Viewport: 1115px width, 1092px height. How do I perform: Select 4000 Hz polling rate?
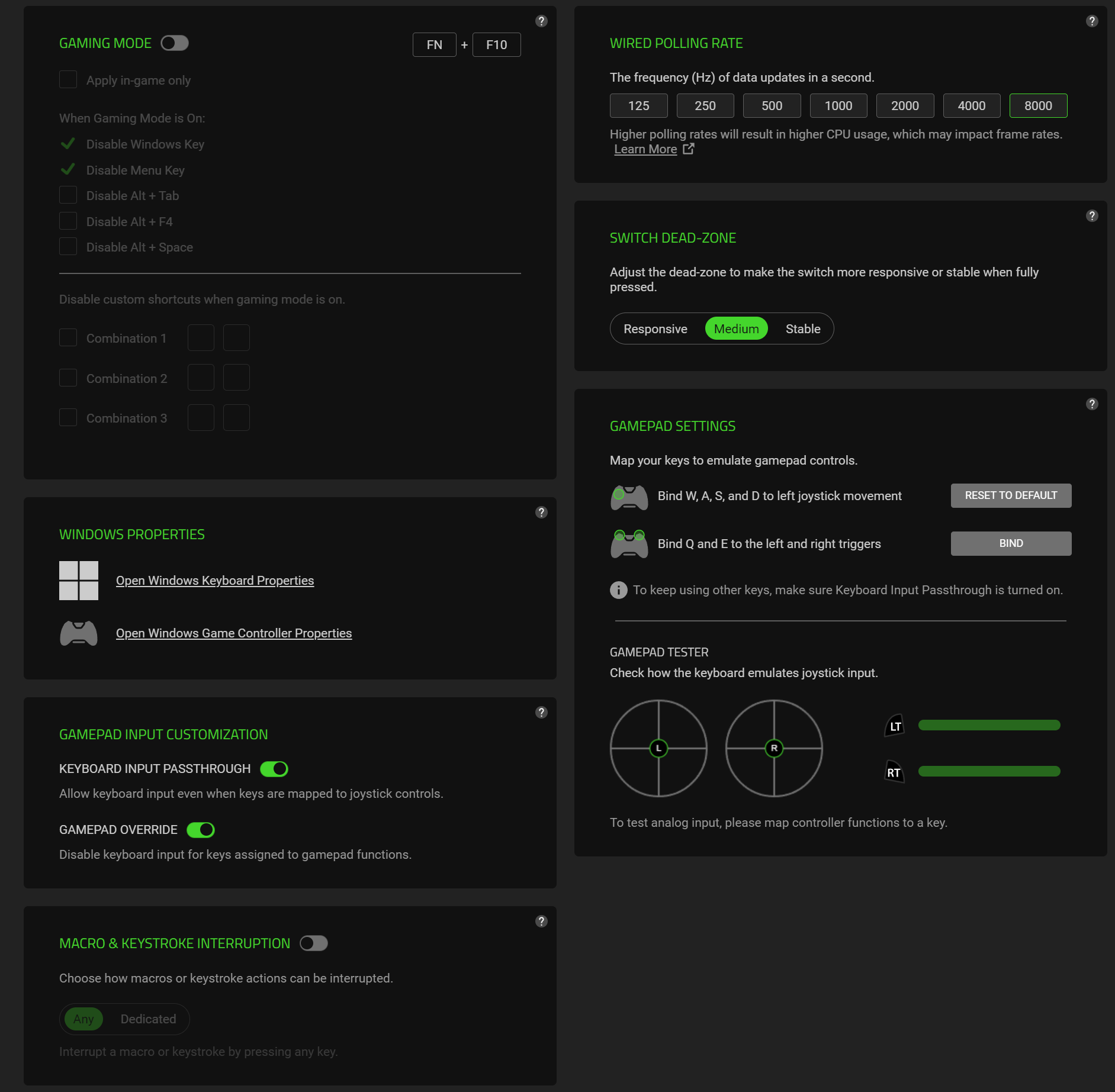pos(972,106)
